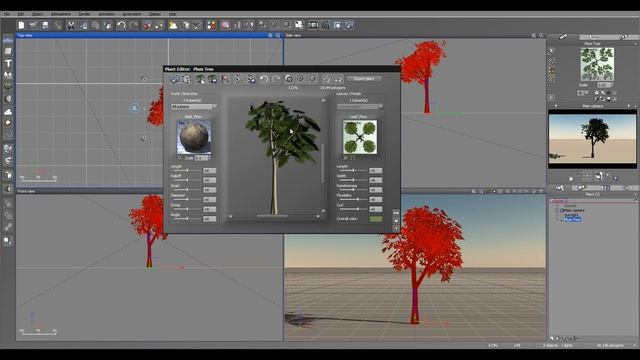Viewport: 640px width, 360px height.
Task: Toggle the first checkbox under leaf thumbnail
Action: pos(346,158)
